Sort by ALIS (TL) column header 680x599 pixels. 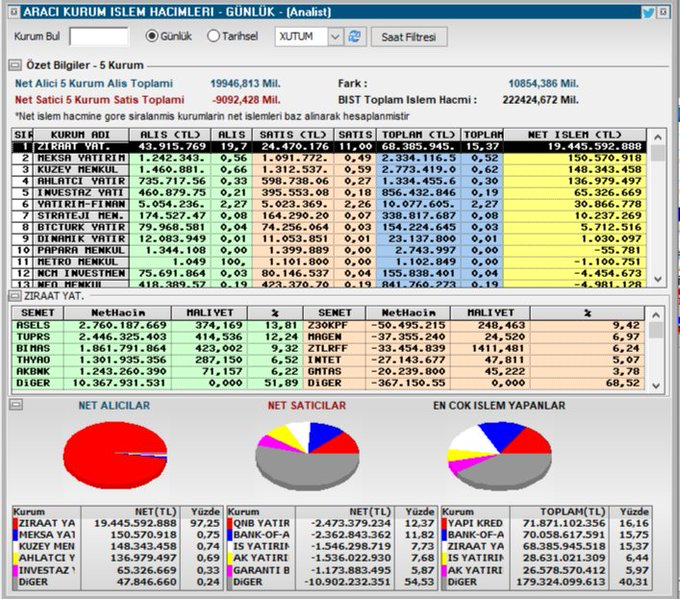(170, 134)
